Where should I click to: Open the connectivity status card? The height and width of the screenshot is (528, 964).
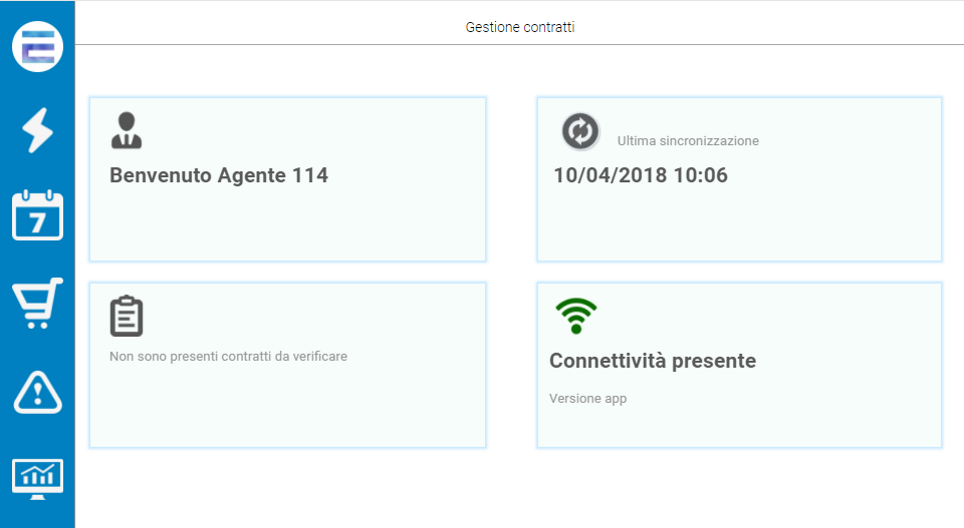tap(739, 365)
